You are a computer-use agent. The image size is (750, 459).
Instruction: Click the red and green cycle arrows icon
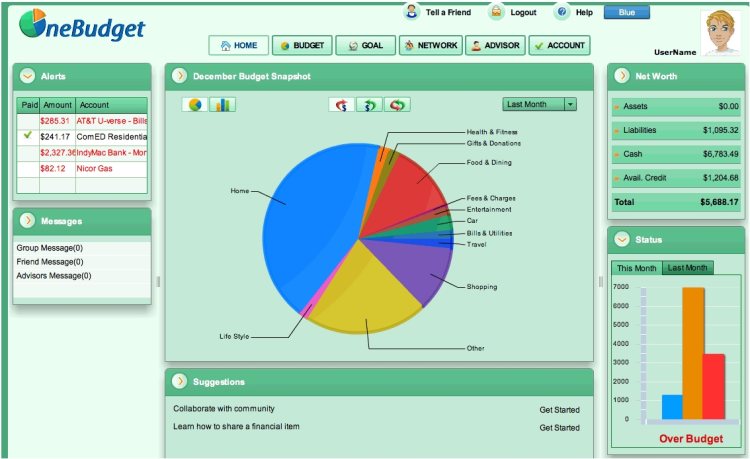[x=397, y=105]
